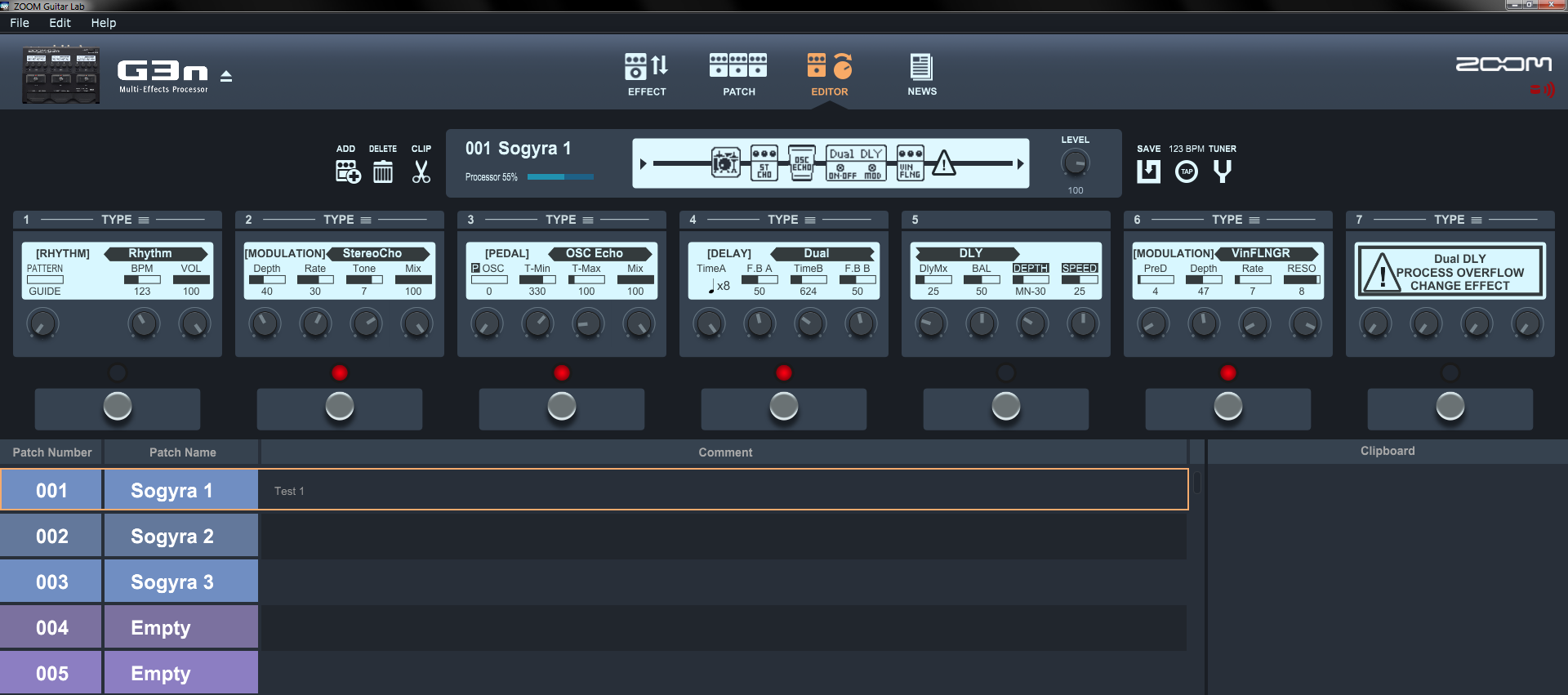
Task: Open slot 6 TYPE menu
Action: (1236, 220)
